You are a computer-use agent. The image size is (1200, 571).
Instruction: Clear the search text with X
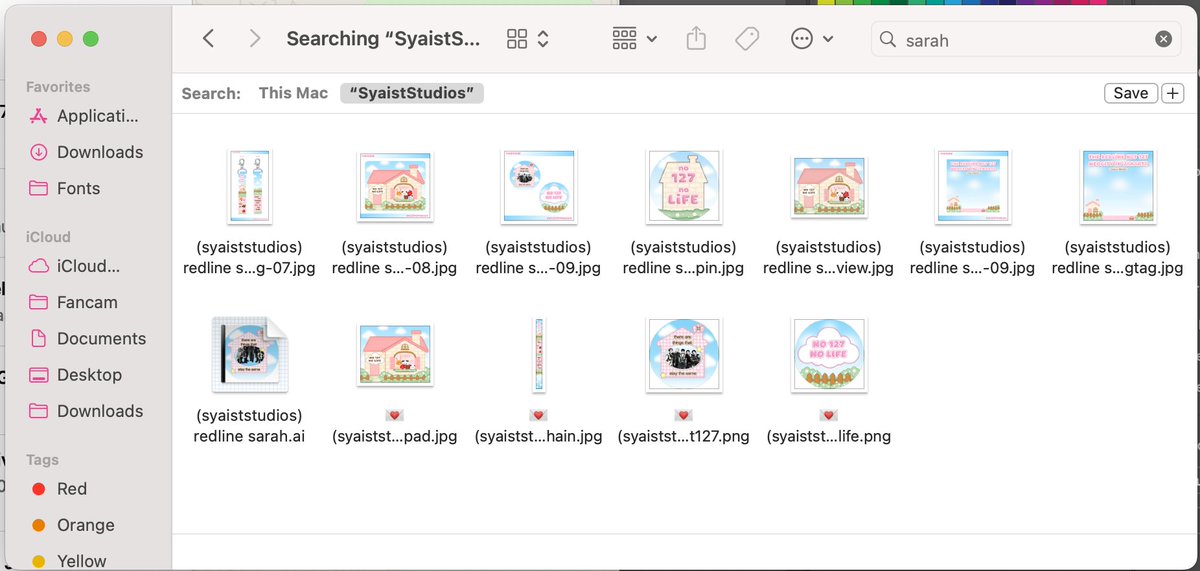[1162, 40]
